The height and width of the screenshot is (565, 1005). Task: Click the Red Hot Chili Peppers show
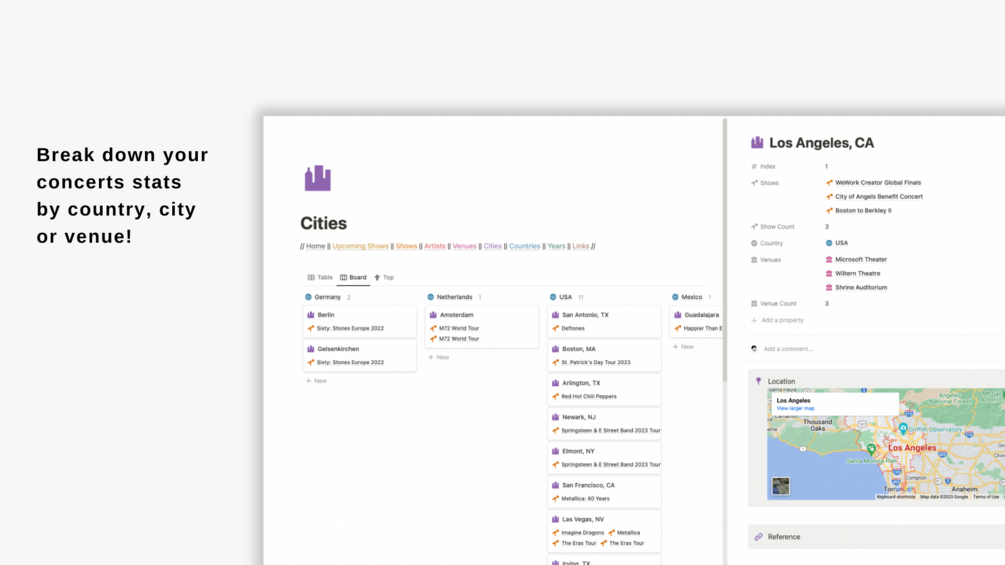pyautogui.click(x=585, y=397)
